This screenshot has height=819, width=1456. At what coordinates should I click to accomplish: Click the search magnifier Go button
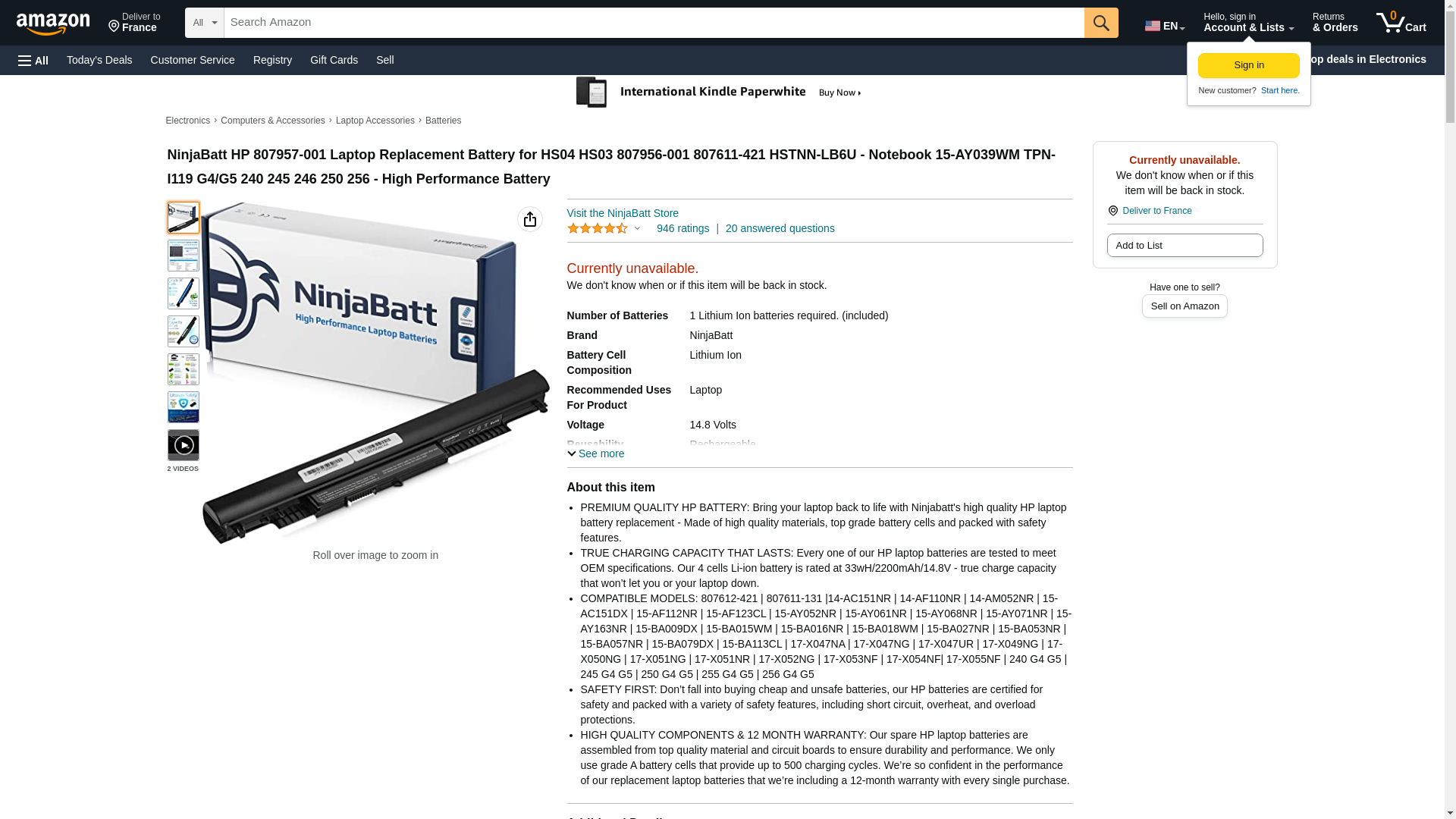tap(1101, 23)
